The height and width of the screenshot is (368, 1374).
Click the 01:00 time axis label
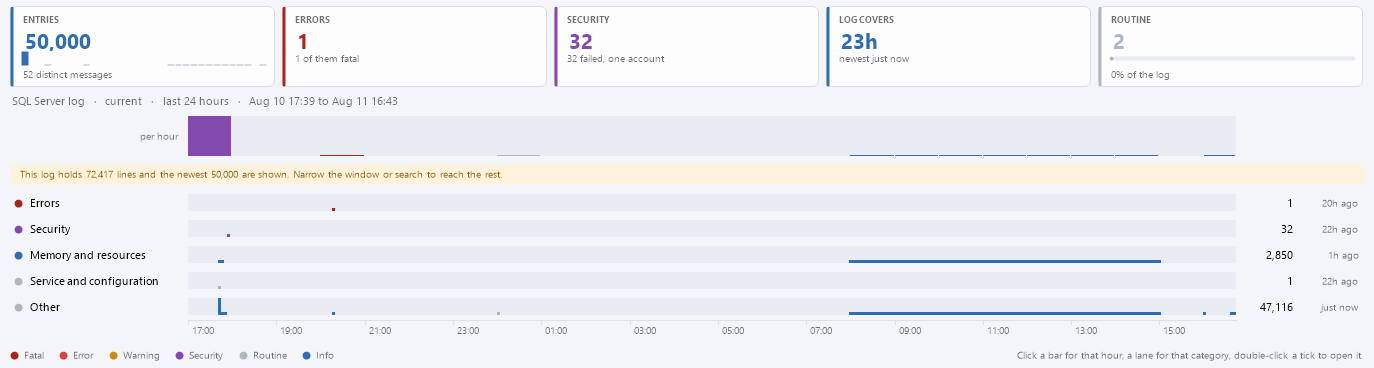(x=555, y=330)
